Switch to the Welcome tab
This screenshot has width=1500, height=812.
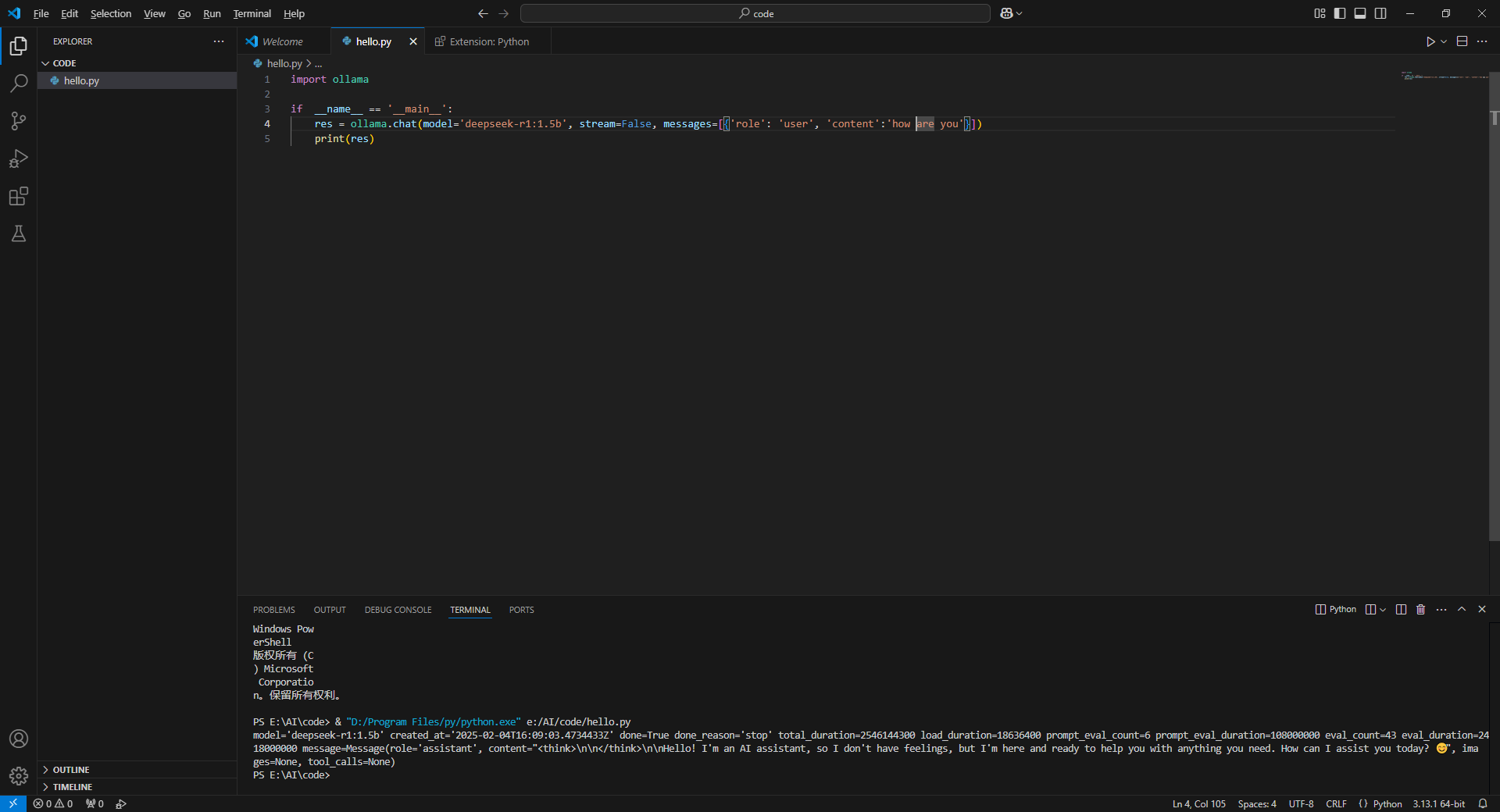click(x=282, y=41)
